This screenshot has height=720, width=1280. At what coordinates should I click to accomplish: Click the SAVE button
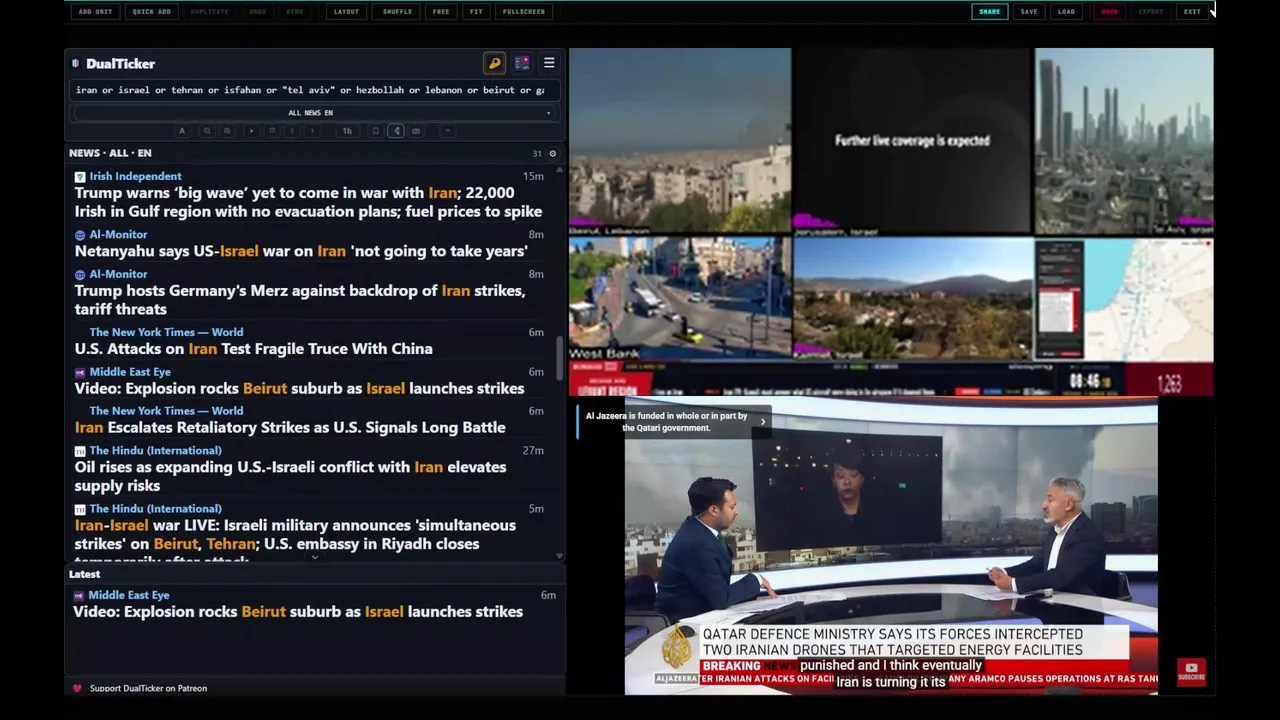click(x=1029, y=12)
